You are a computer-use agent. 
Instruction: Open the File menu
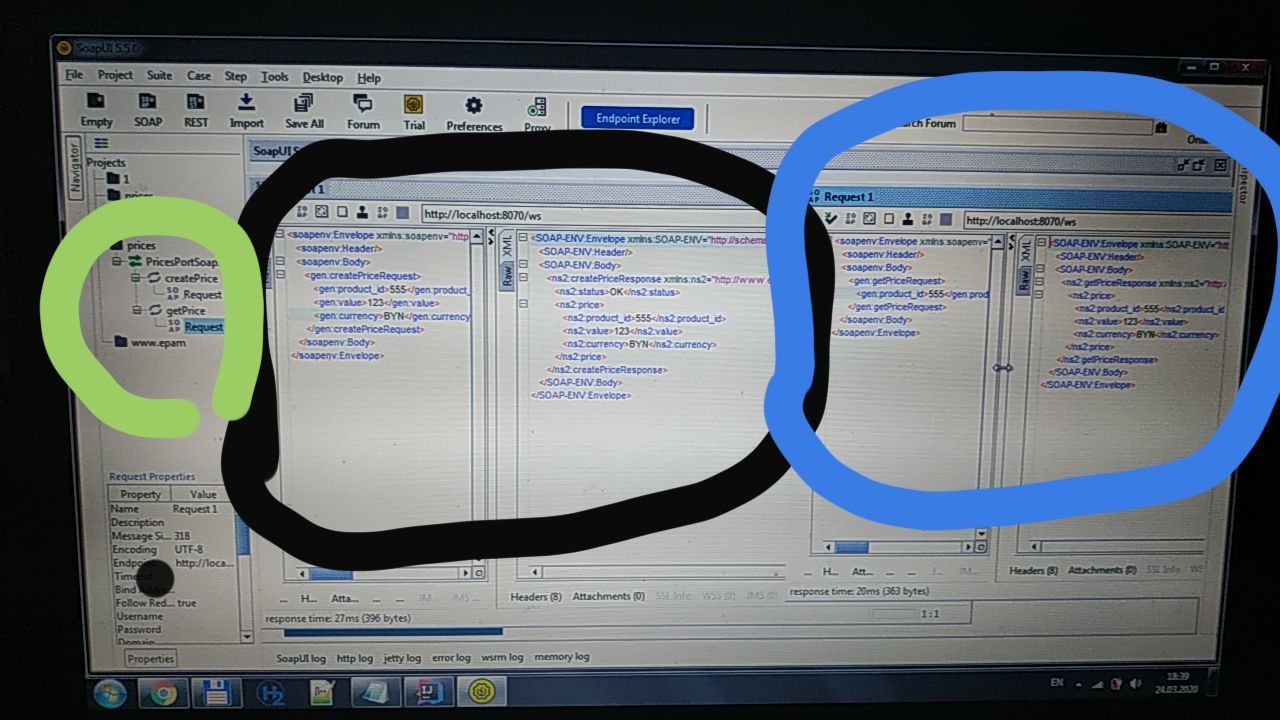point(74,75)
